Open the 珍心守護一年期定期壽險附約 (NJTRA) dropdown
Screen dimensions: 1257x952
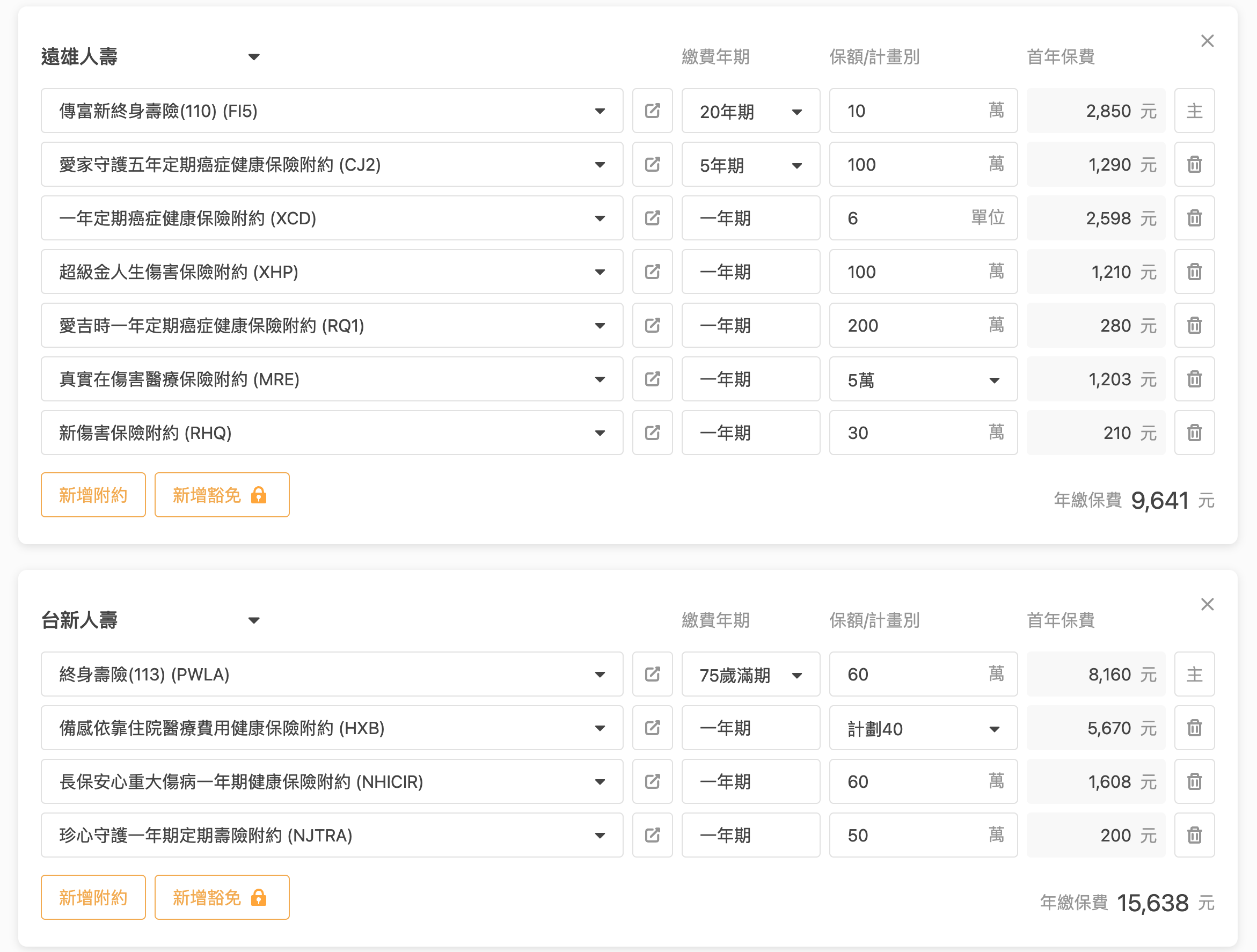(332, 835)
